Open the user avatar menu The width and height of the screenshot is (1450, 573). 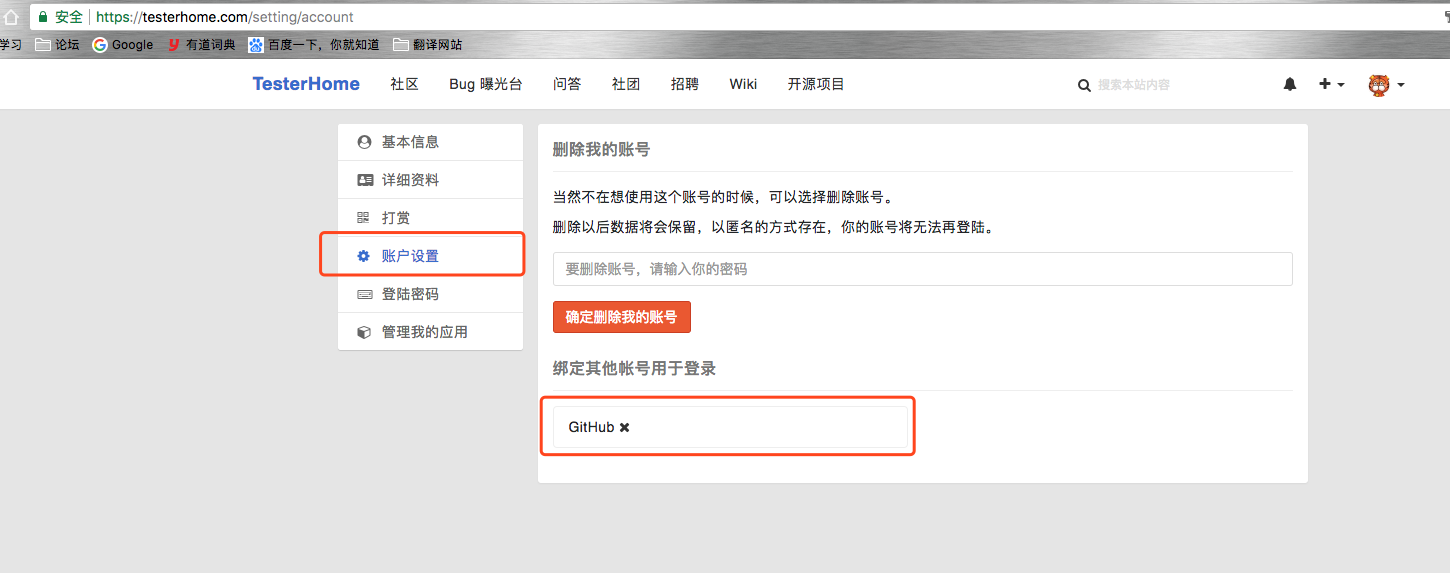pos(1386,85)
